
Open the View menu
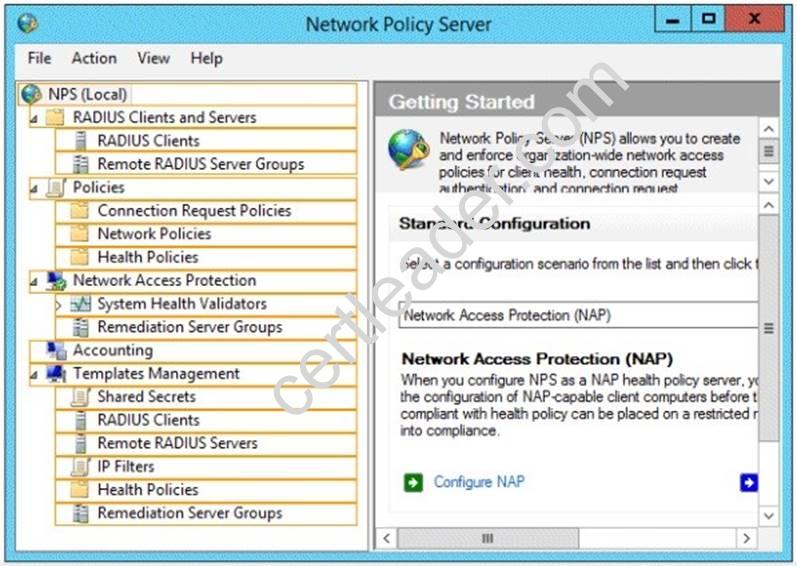click(x=153, y=58)
